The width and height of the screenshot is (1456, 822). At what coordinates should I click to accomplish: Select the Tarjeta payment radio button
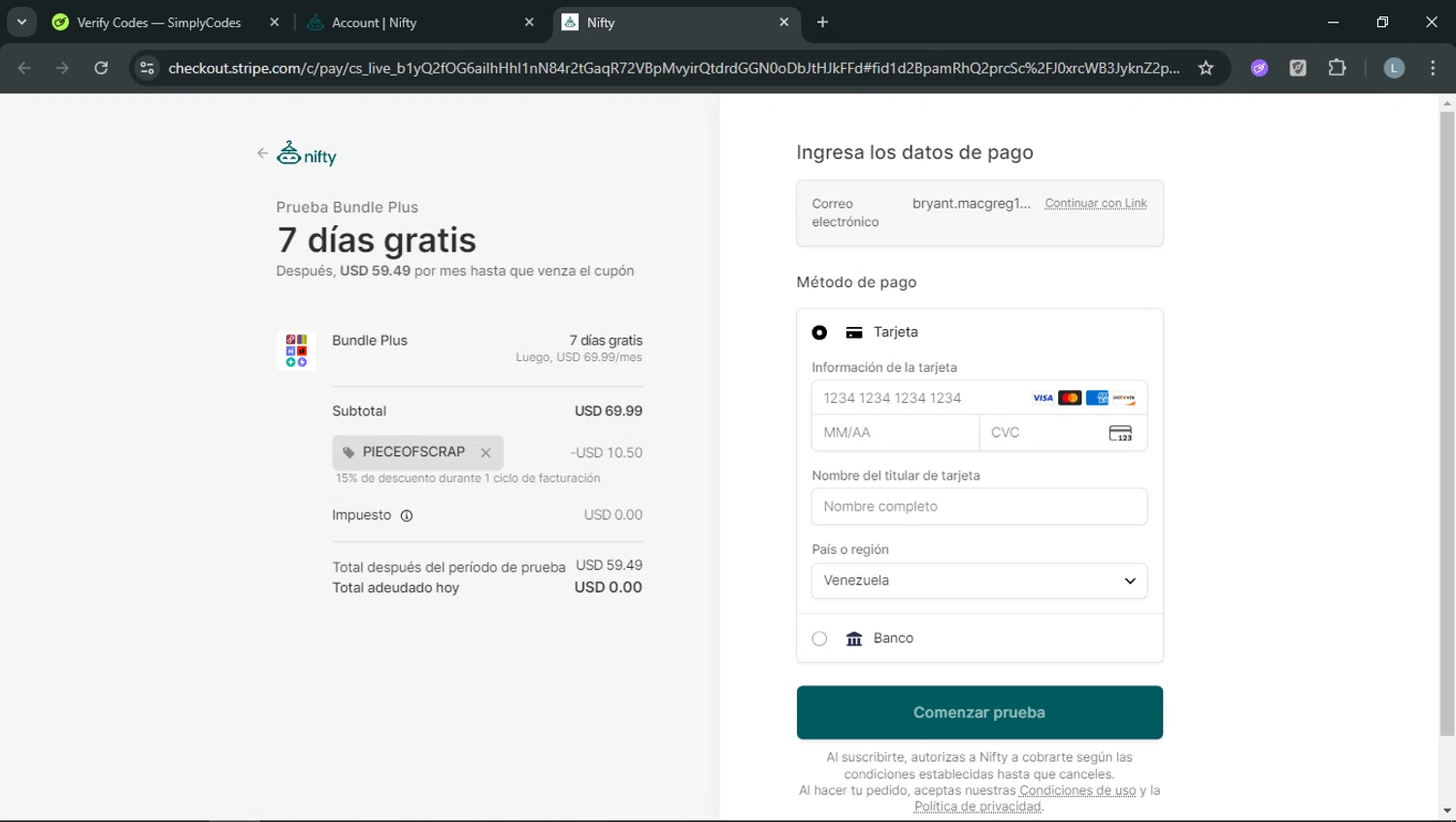coord(819,333)
